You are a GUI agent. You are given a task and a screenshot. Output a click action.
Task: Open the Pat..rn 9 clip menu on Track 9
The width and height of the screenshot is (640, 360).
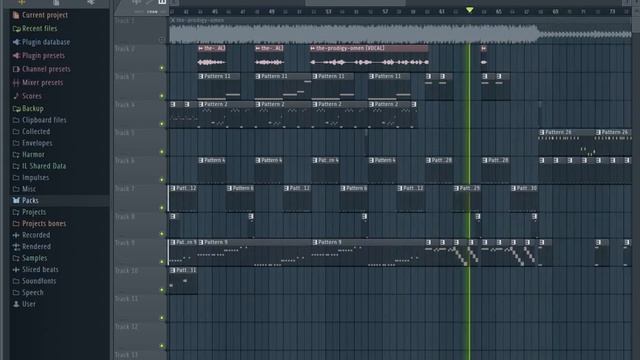pyautogui.click(x=173, y=242)
